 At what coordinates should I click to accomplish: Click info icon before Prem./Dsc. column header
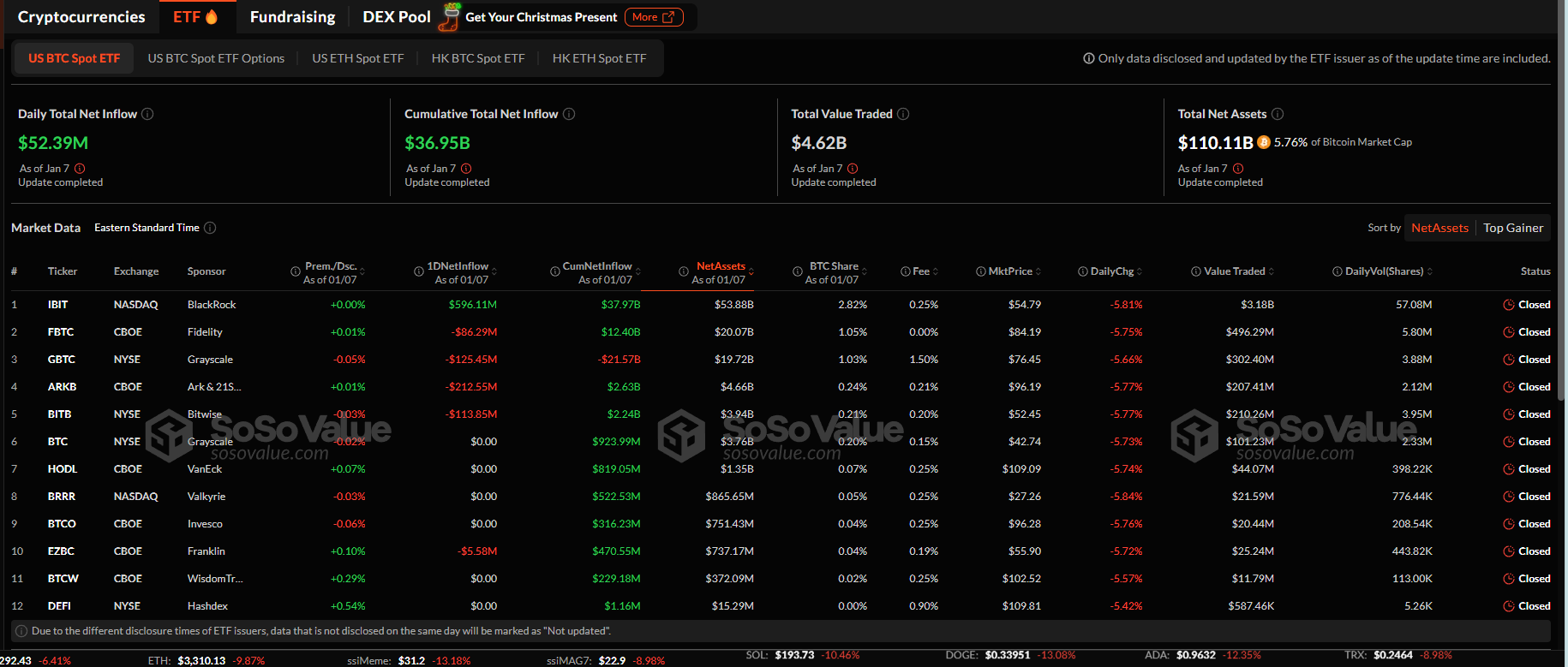pos(296,271)
